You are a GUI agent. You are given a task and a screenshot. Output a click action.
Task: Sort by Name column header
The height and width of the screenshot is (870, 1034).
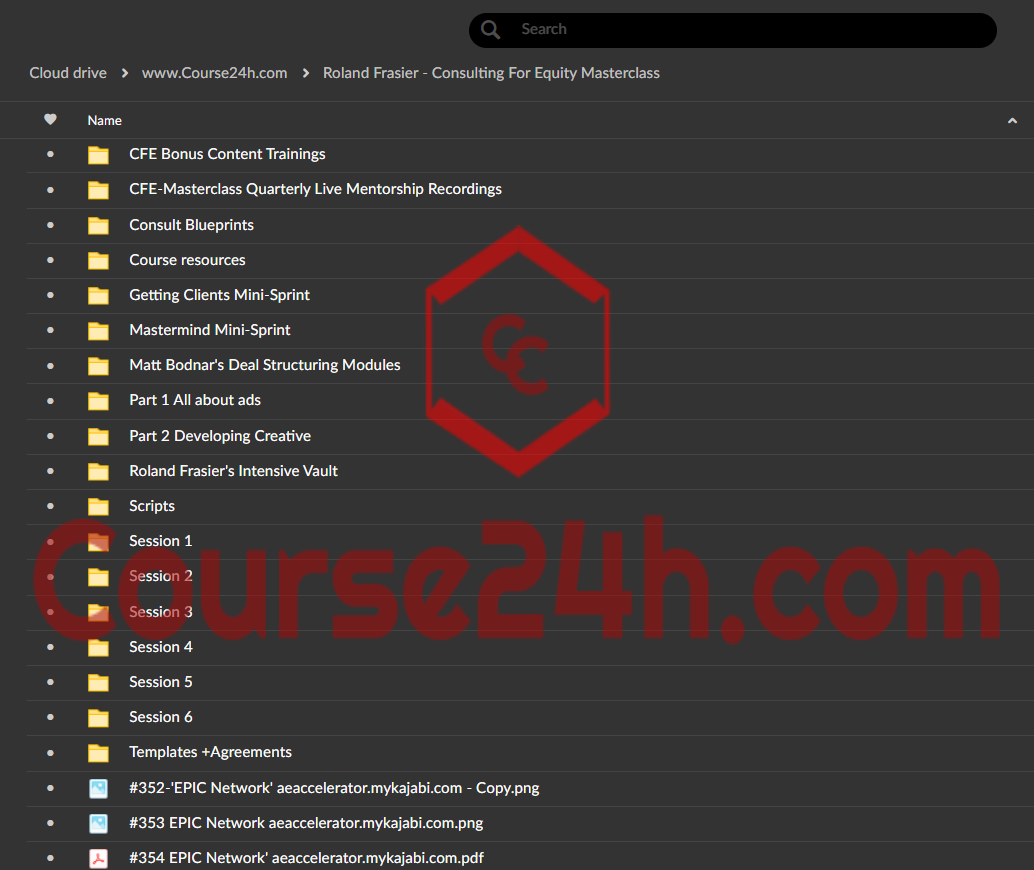(104, 121)
